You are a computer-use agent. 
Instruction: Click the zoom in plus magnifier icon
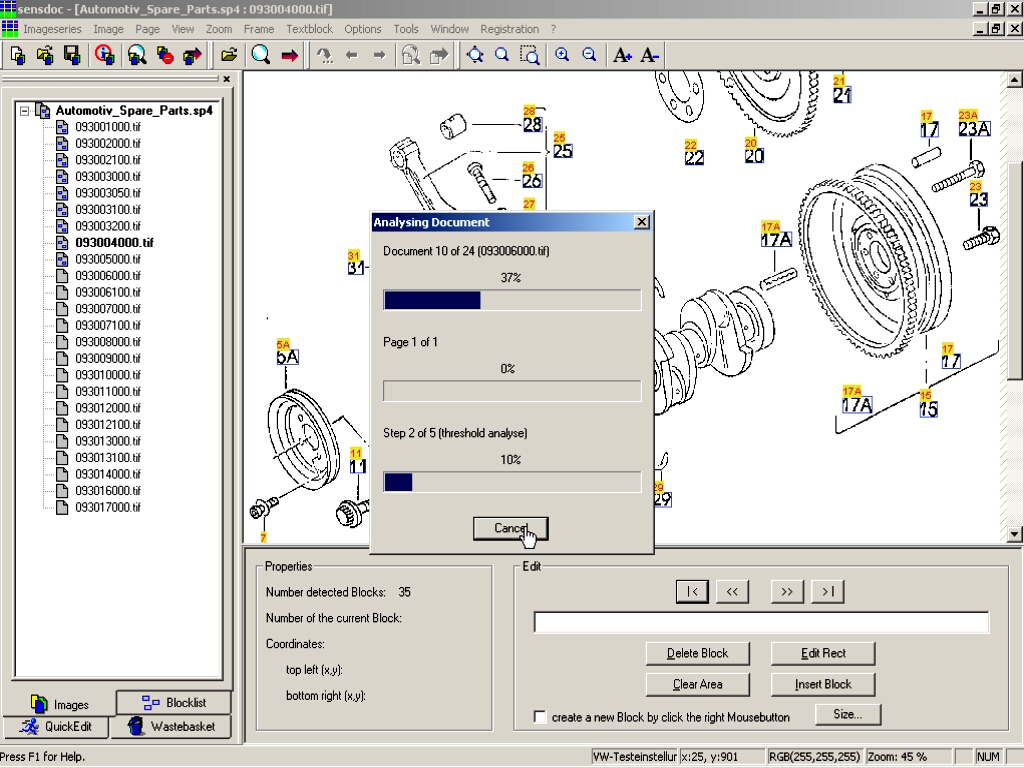click(x=562, y=55)
